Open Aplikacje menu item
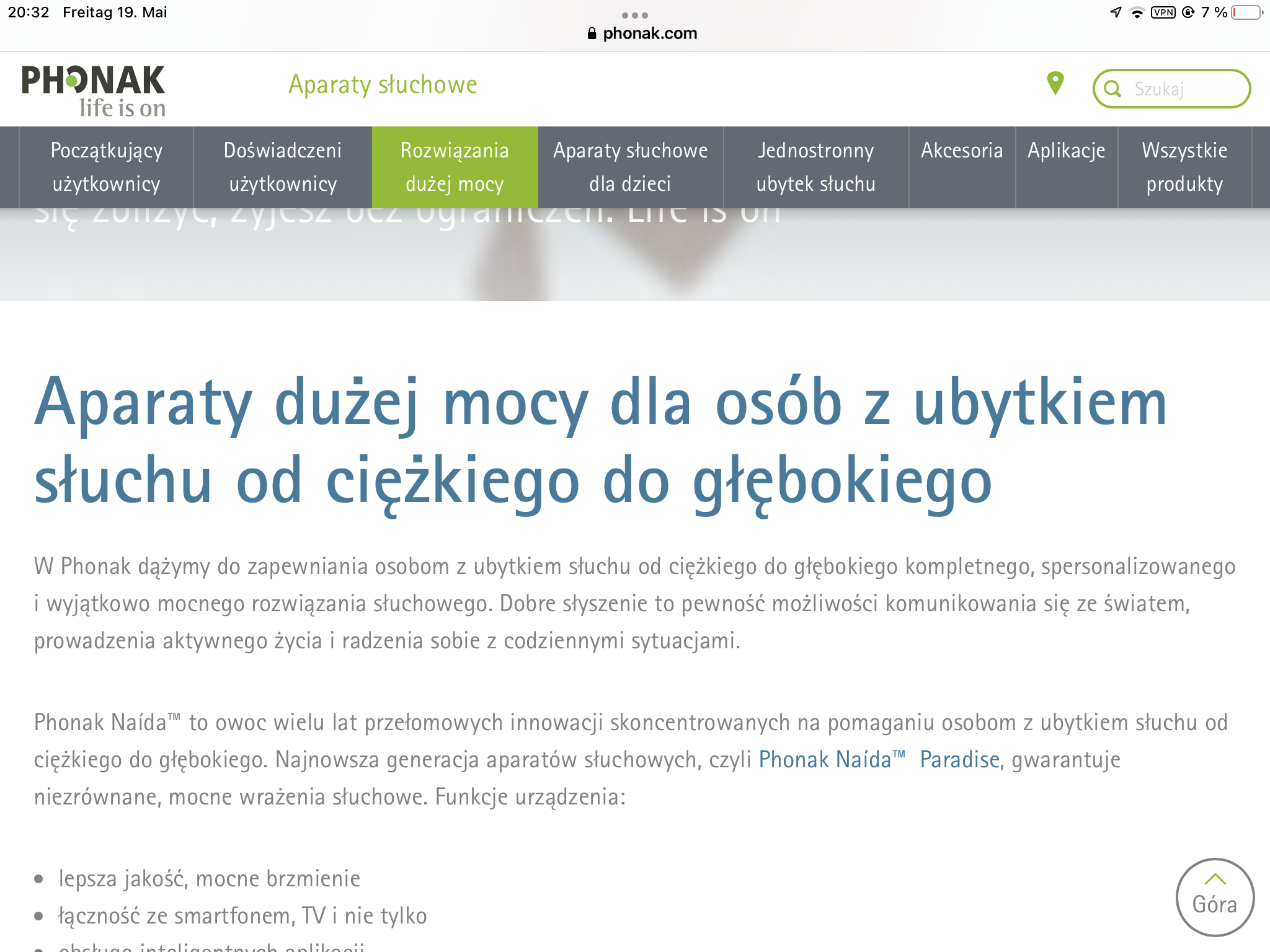 pyautogui.click(x=1067, y=167)
